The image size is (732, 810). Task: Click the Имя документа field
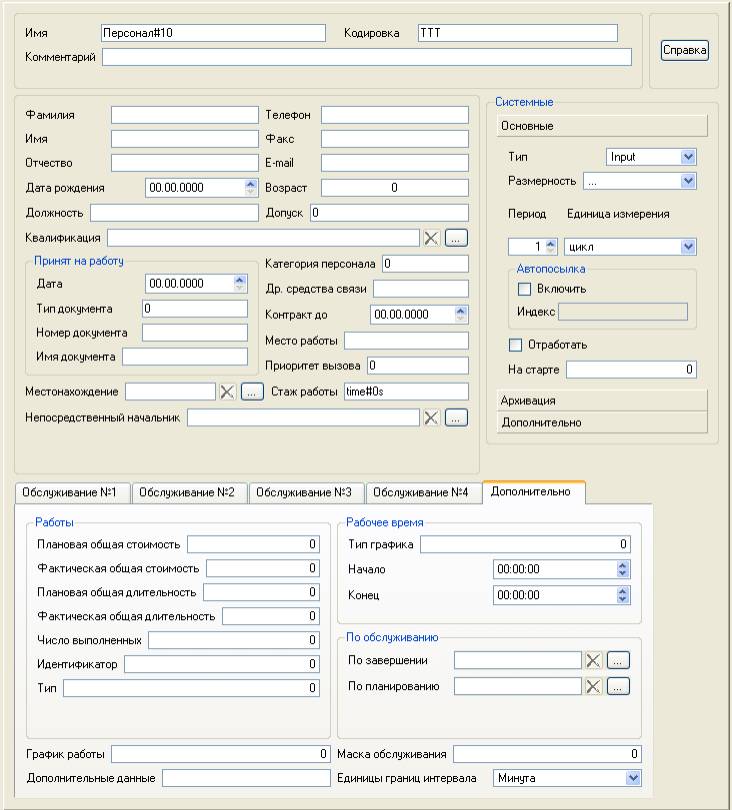click(x=185, y=356)
